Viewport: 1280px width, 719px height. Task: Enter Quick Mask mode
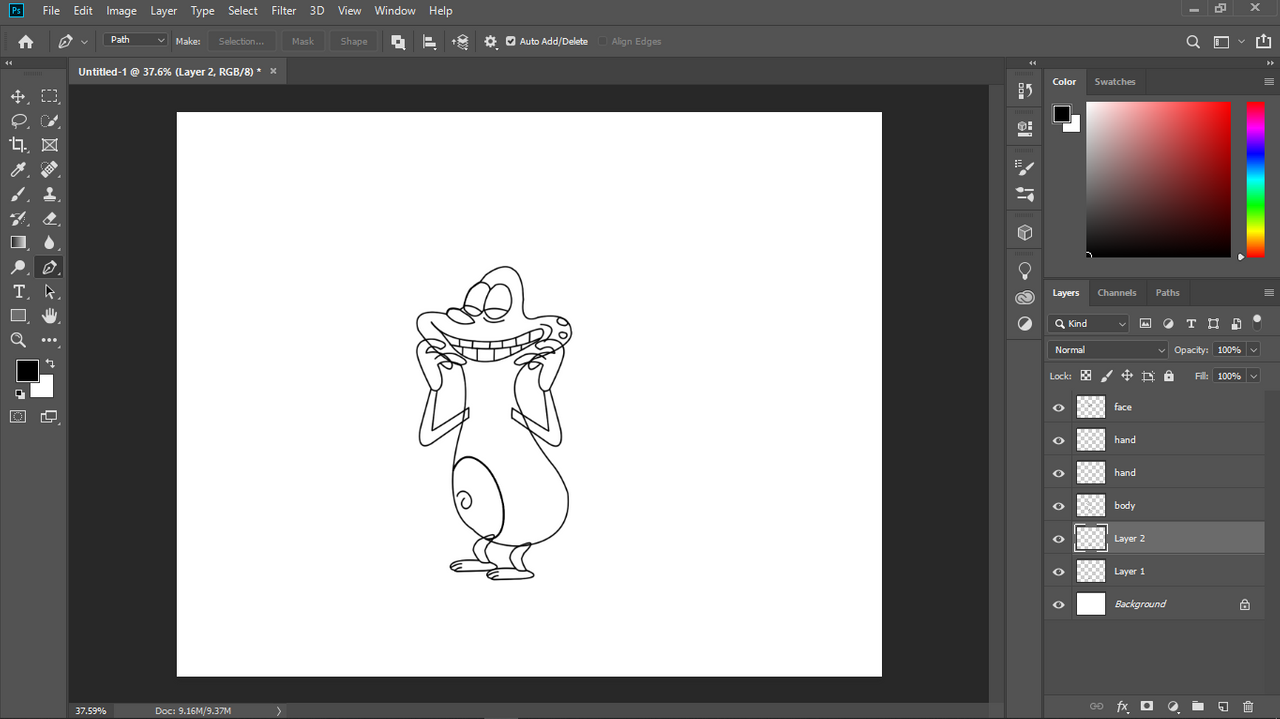18,416
